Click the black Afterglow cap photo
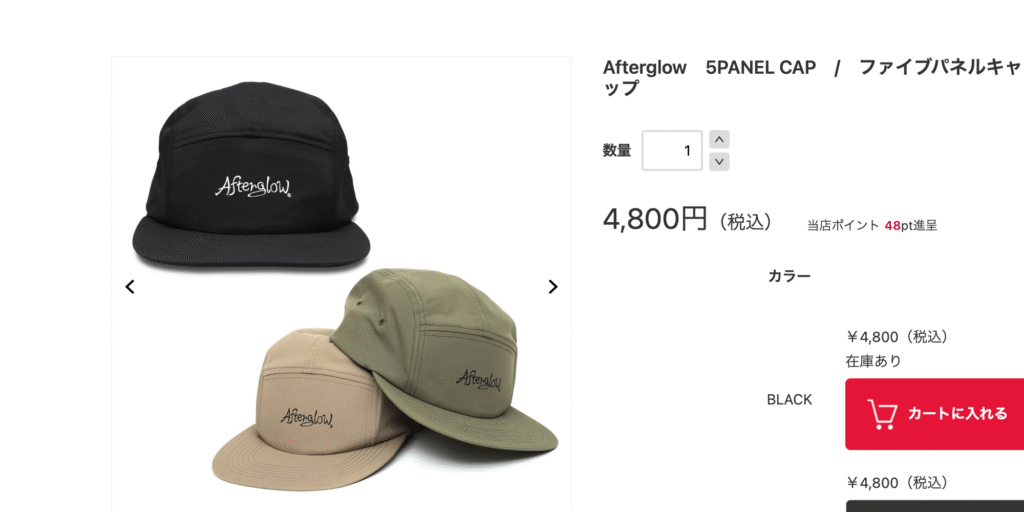The width and height of the screenshot is (1024, 512). 251,175
